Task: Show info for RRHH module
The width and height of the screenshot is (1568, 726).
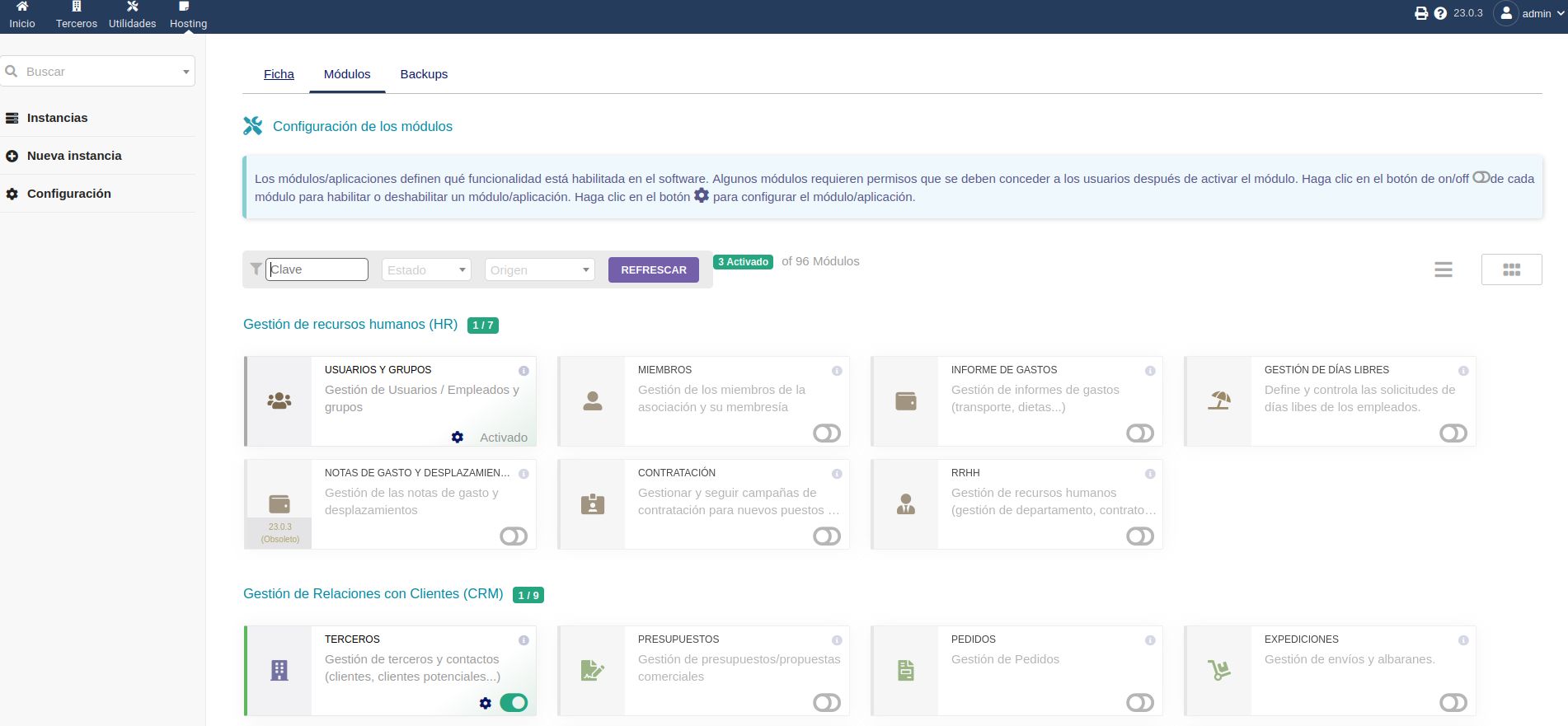Action: coord(1150,474)
